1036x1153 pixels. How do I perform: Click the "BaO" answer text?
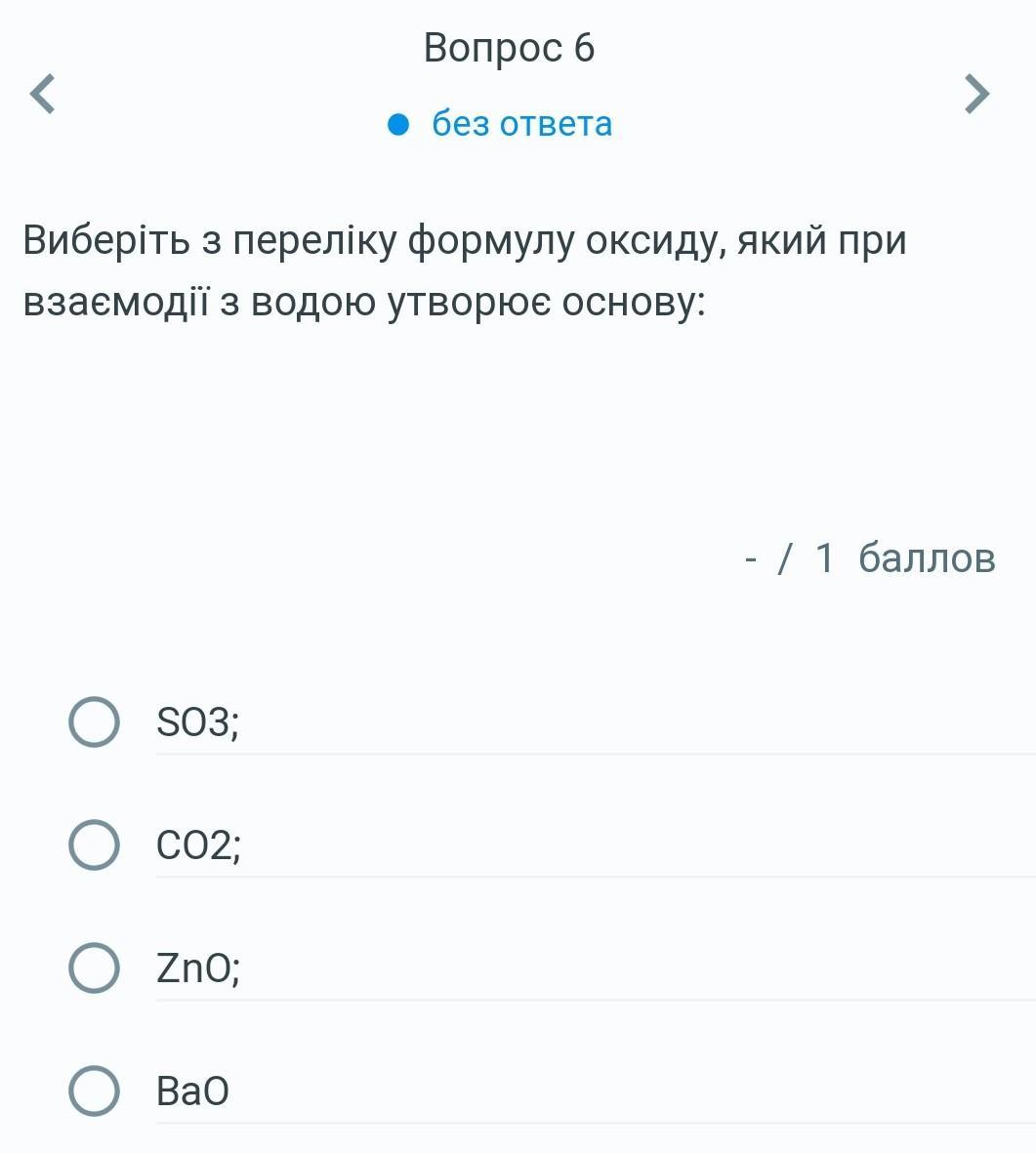[x=192, y=1091]
